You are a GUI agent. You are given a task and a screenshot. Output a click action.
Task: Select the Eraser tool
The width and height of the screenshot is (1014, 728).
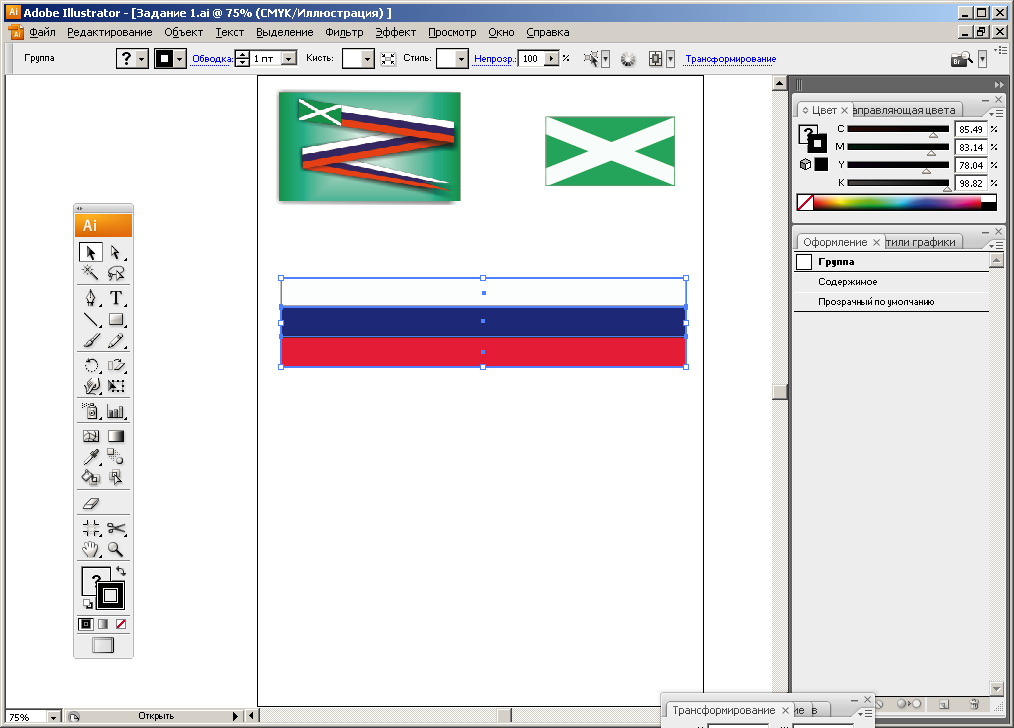(91, 503)
